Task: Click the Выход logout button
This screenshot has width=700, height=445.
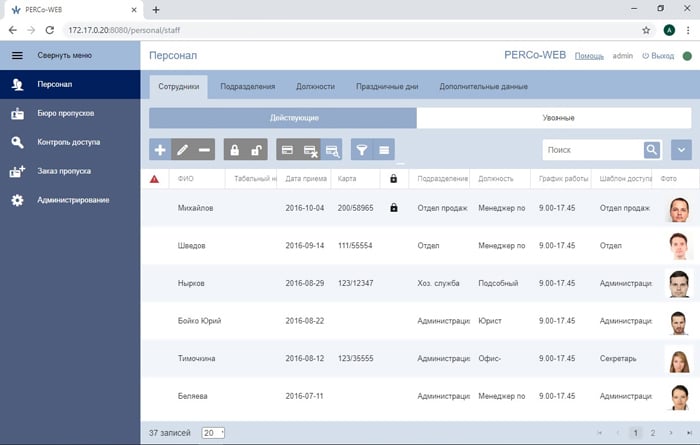Action: [x=658, y=56]
